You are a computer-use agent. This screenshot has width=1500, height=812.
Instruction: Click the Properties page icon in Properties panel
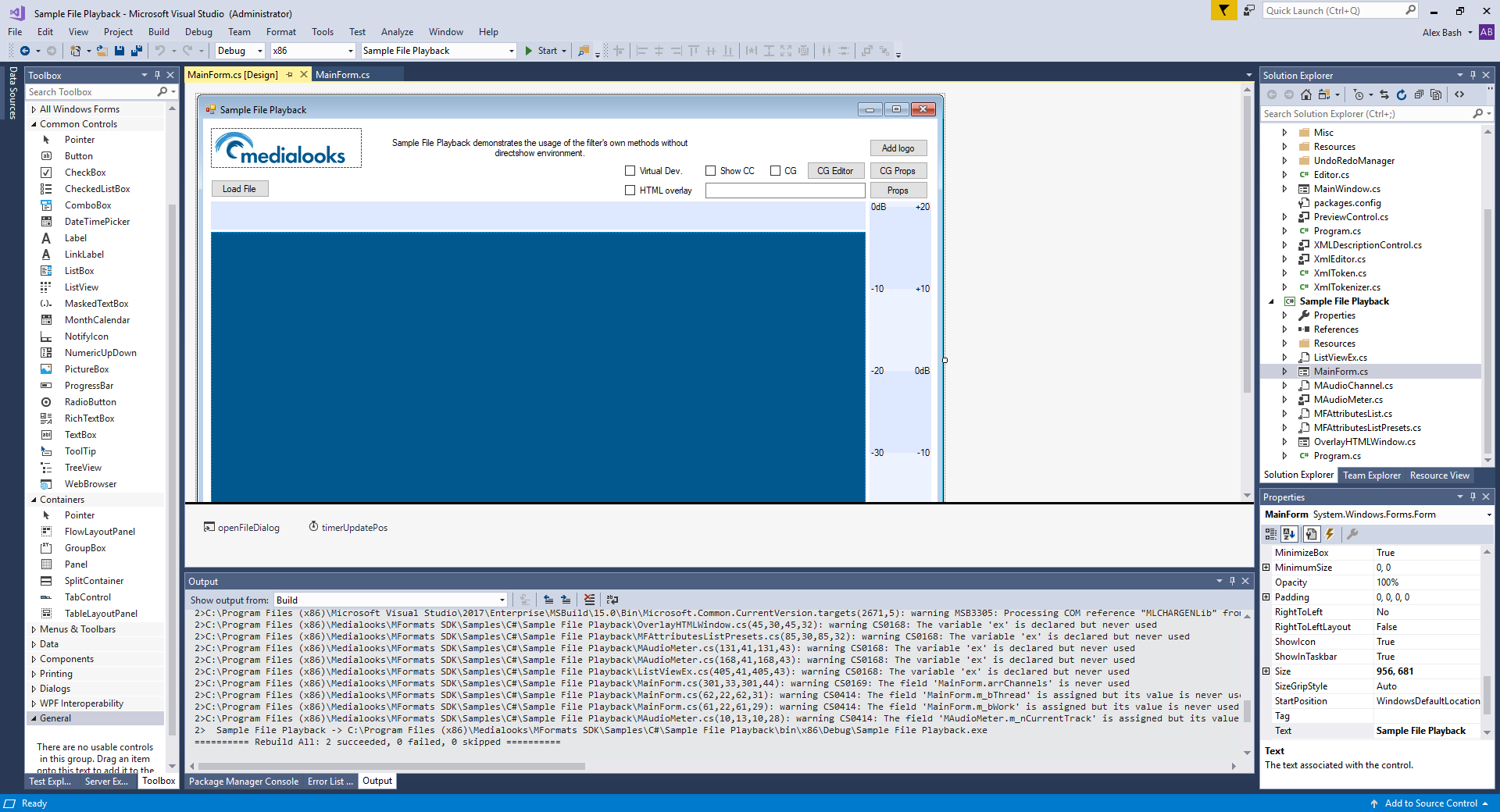(1311, 534)
